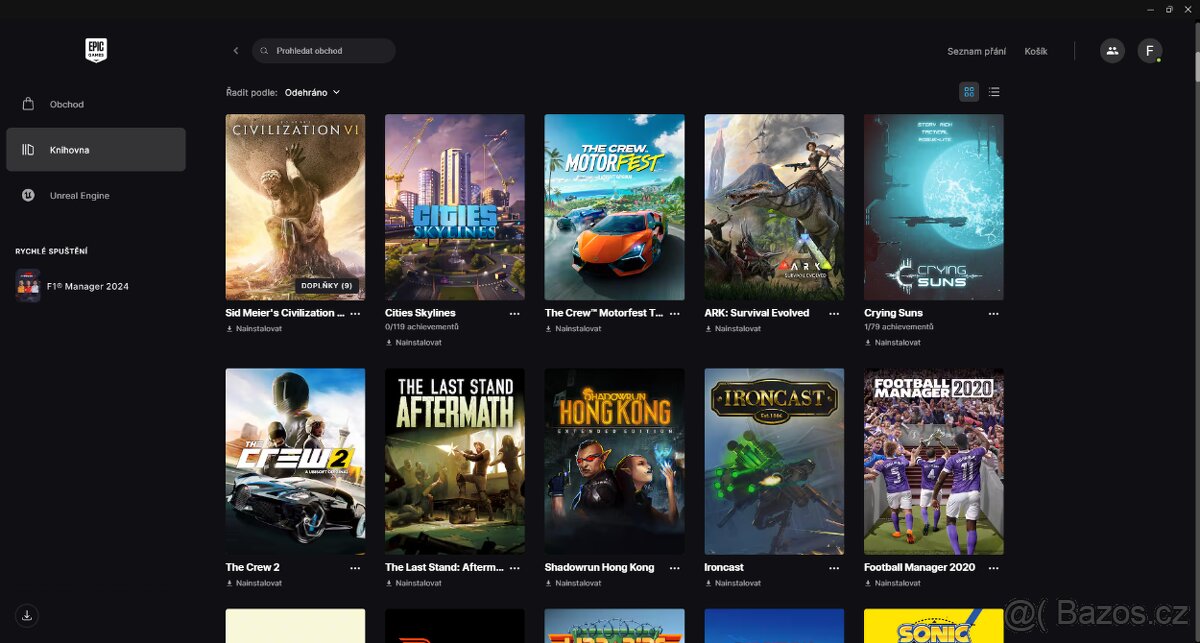This screenshot has width=1200, height=643.
Task: Open options menu for Ironcast
Action: point(834,567)
